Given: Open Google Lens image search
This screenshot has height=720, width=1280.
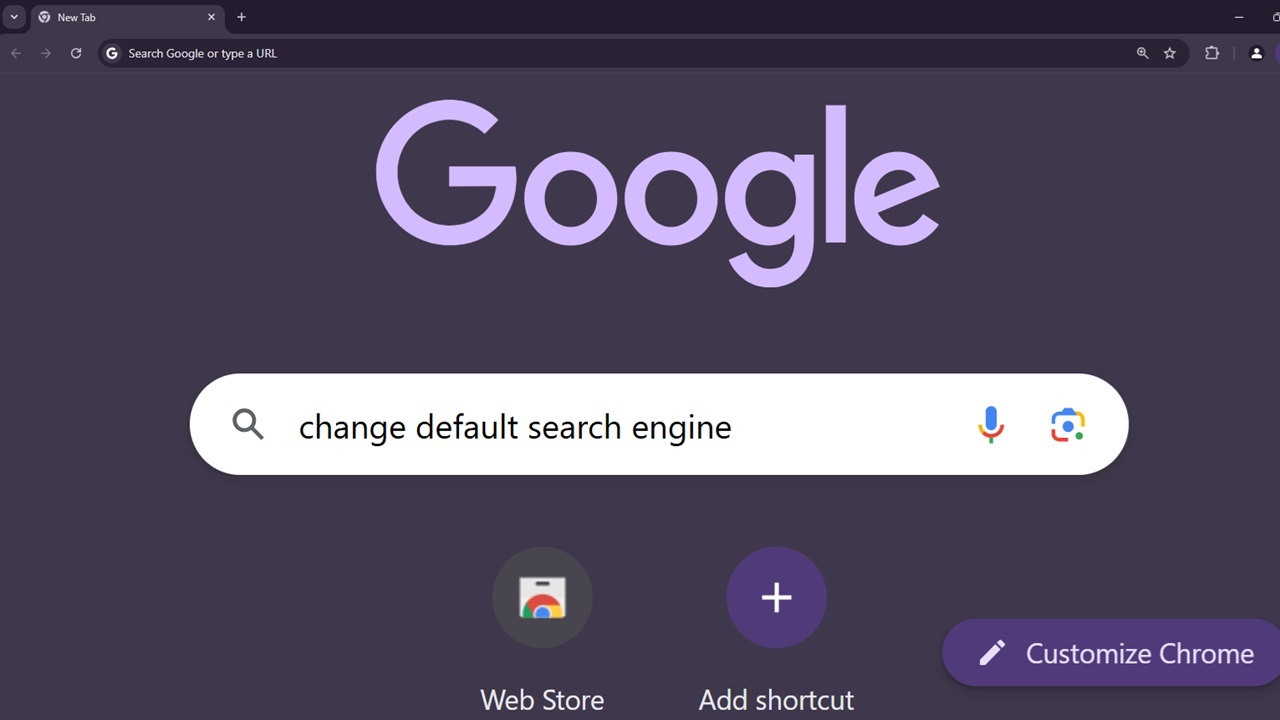Looking at the screenshot, I should [x=1067, y=424].
